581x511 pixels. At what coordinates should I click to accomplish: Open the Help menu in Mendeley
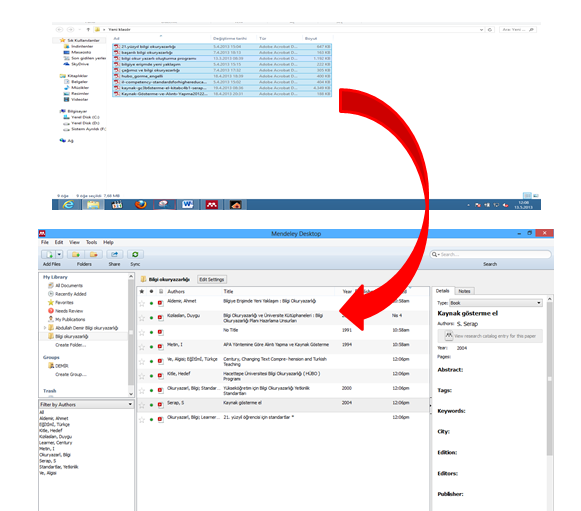tap(108, 242)
